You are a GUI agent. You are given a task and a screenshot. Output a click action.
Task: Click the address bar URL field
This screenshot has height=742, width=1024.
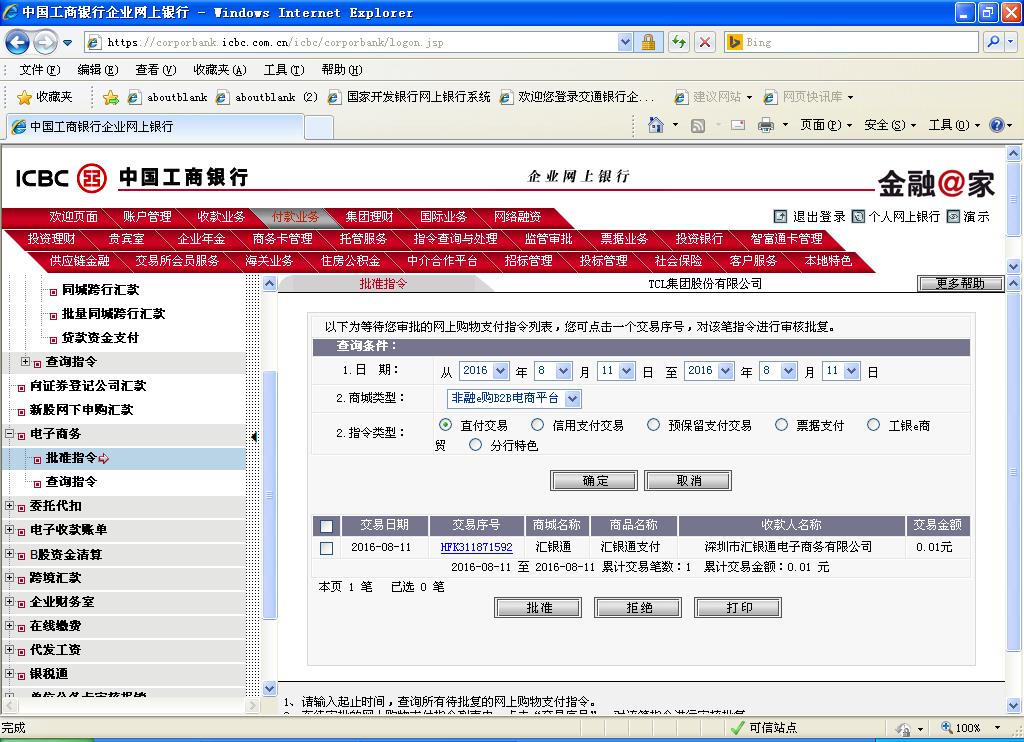click(x=359, y=42)
